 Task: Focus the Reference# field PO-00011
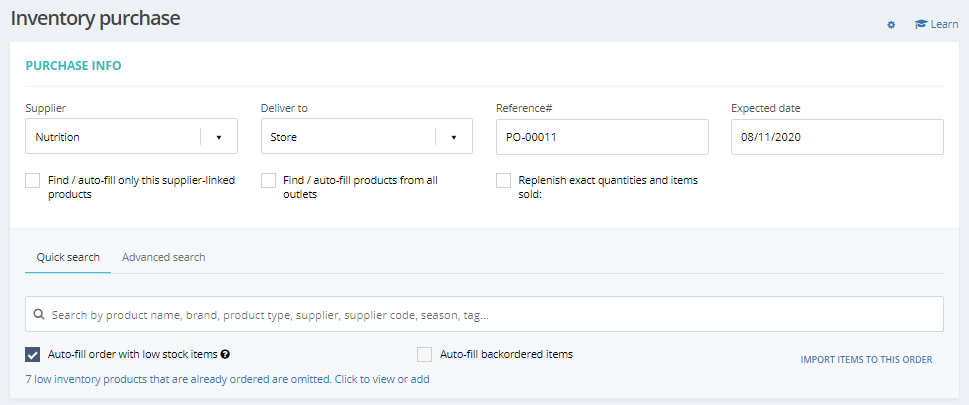[601, 137]
